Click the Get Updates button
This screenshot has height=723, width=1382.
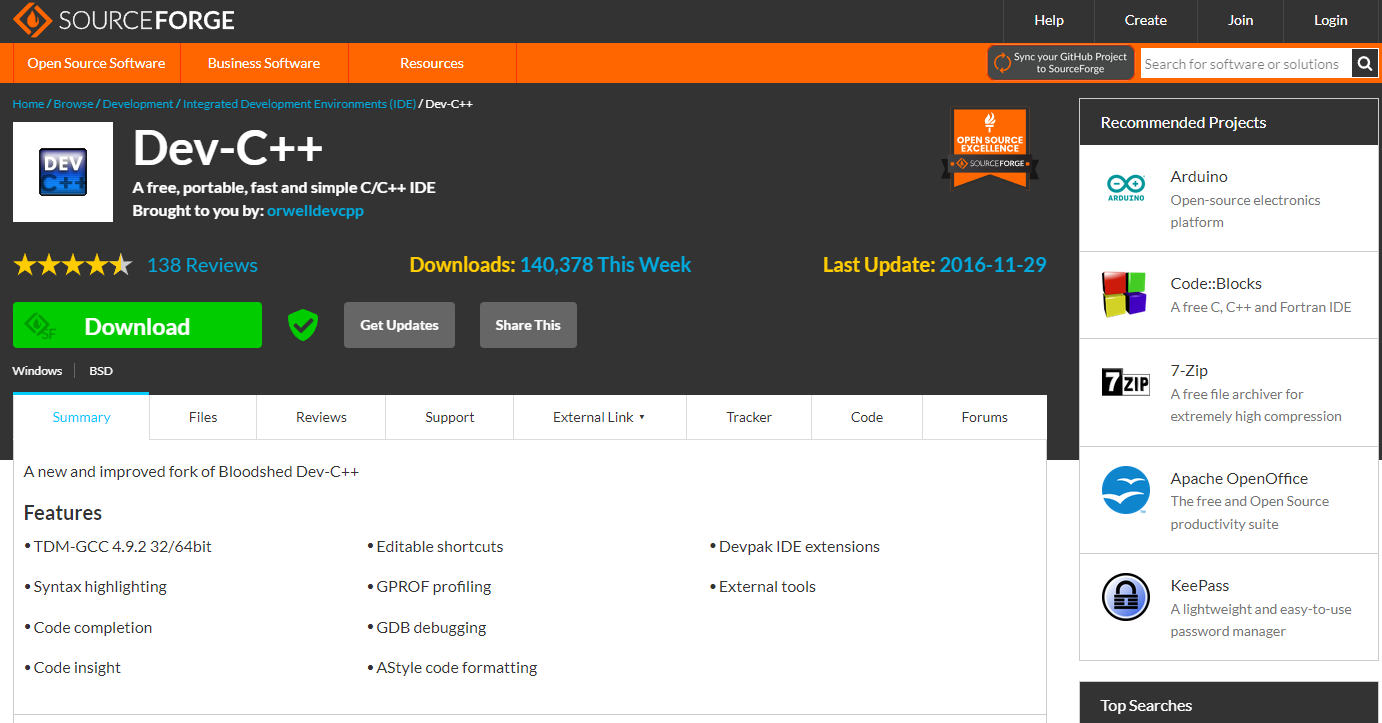tap(399, 325)
